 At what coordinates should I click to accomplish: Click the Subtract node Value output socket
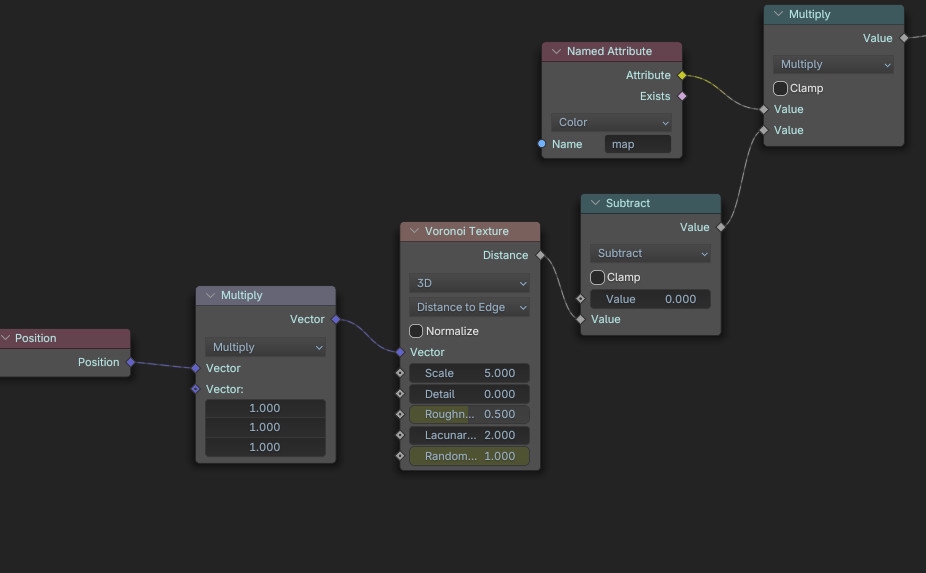click(720, 227)
